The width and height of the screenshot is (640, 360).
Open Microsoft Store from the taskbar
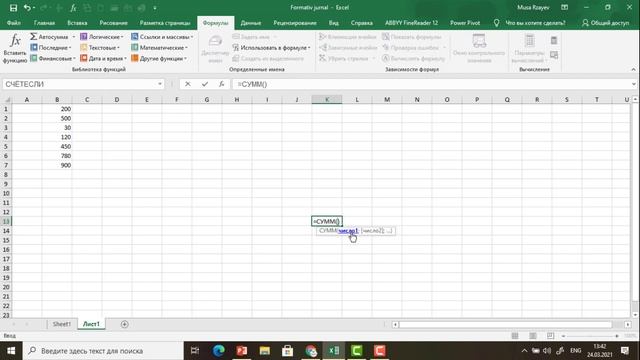coord(288,351)
